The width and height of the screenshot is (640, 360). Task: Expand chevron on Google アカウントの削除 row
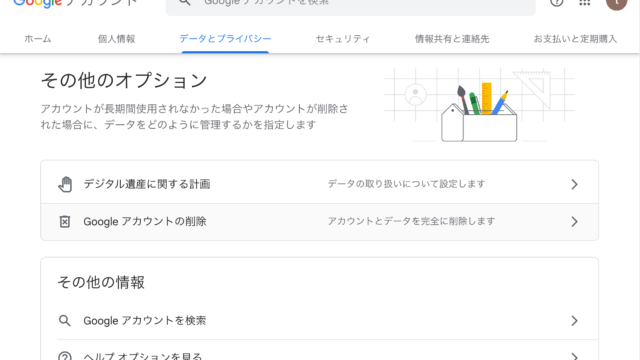[574, 222]
